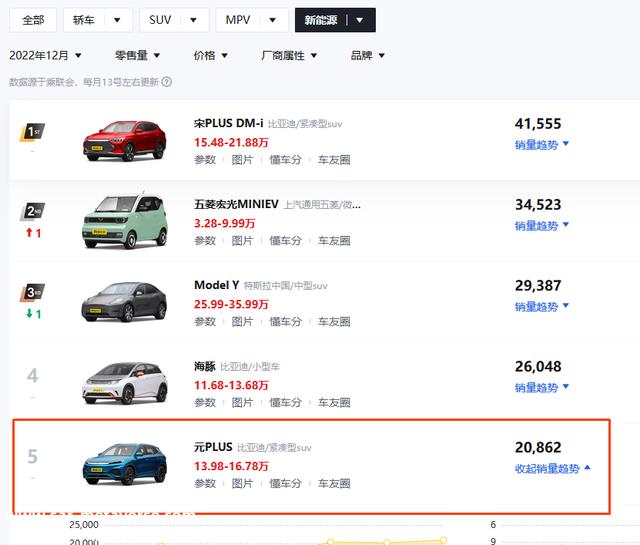Open the green 五菱宏光MINIEV car image
This screenshot has width=640, height=545.
pos(125,221)
